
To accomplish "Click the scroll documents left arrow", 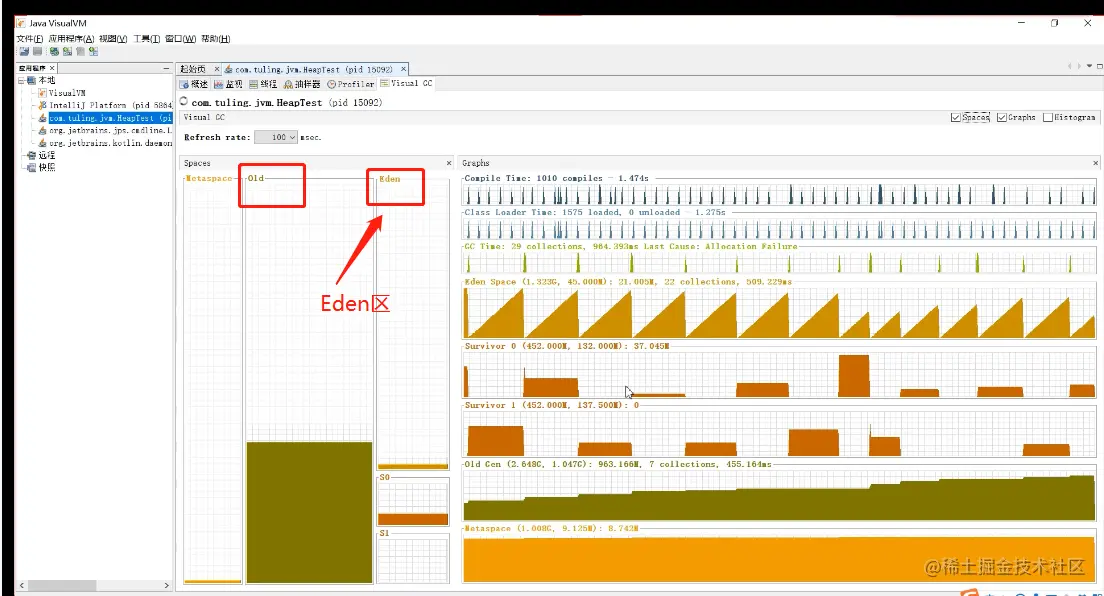I will point(1070,66).
